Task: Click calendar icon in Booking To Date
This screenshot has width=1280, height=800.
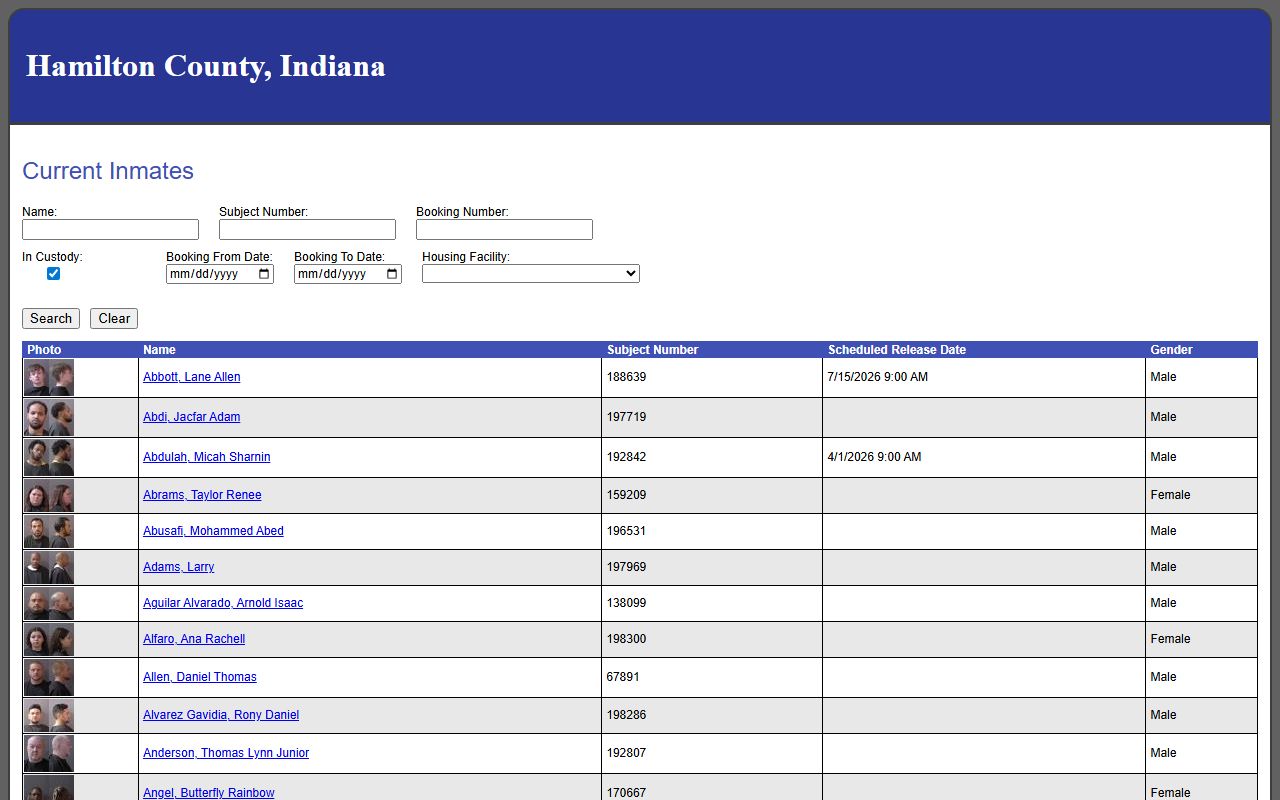Action: [392, 274]
